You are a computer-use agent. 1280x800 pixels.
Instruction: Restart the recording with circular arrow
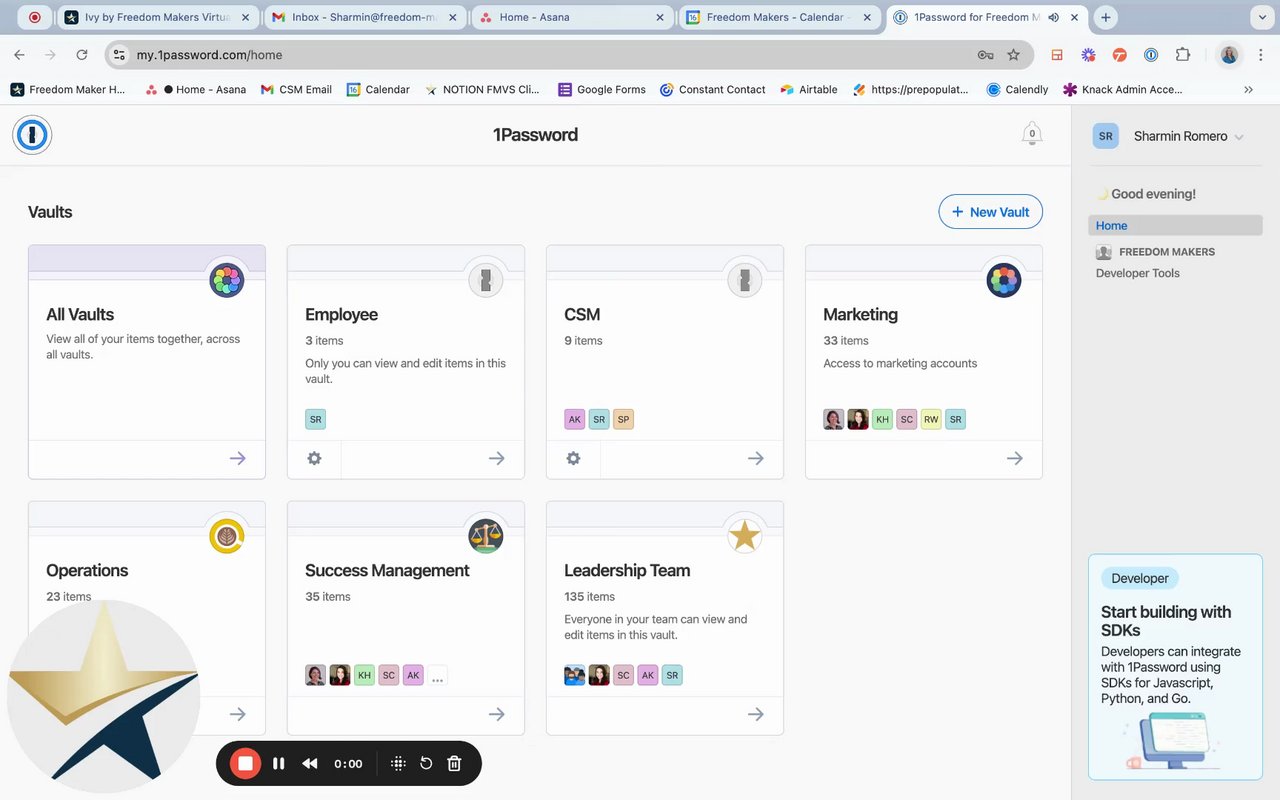click(426, 763)
